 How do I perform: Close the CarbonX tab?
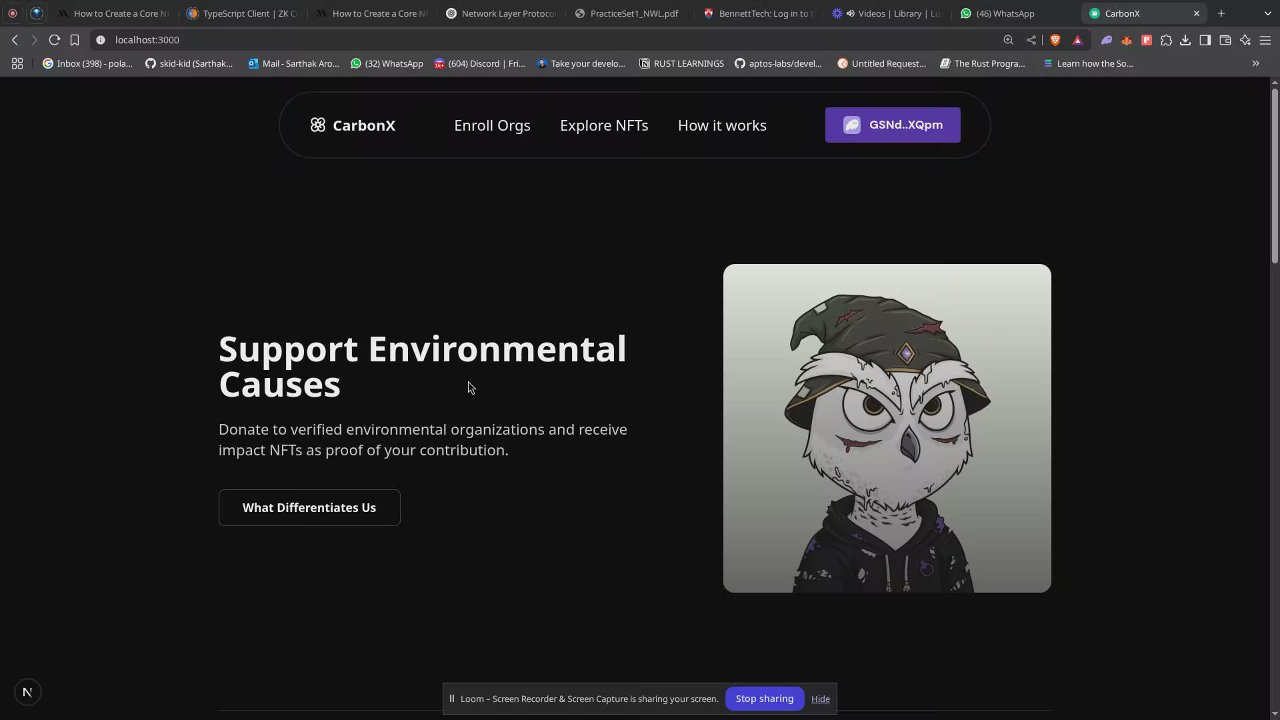click(x=1196, y=14)
